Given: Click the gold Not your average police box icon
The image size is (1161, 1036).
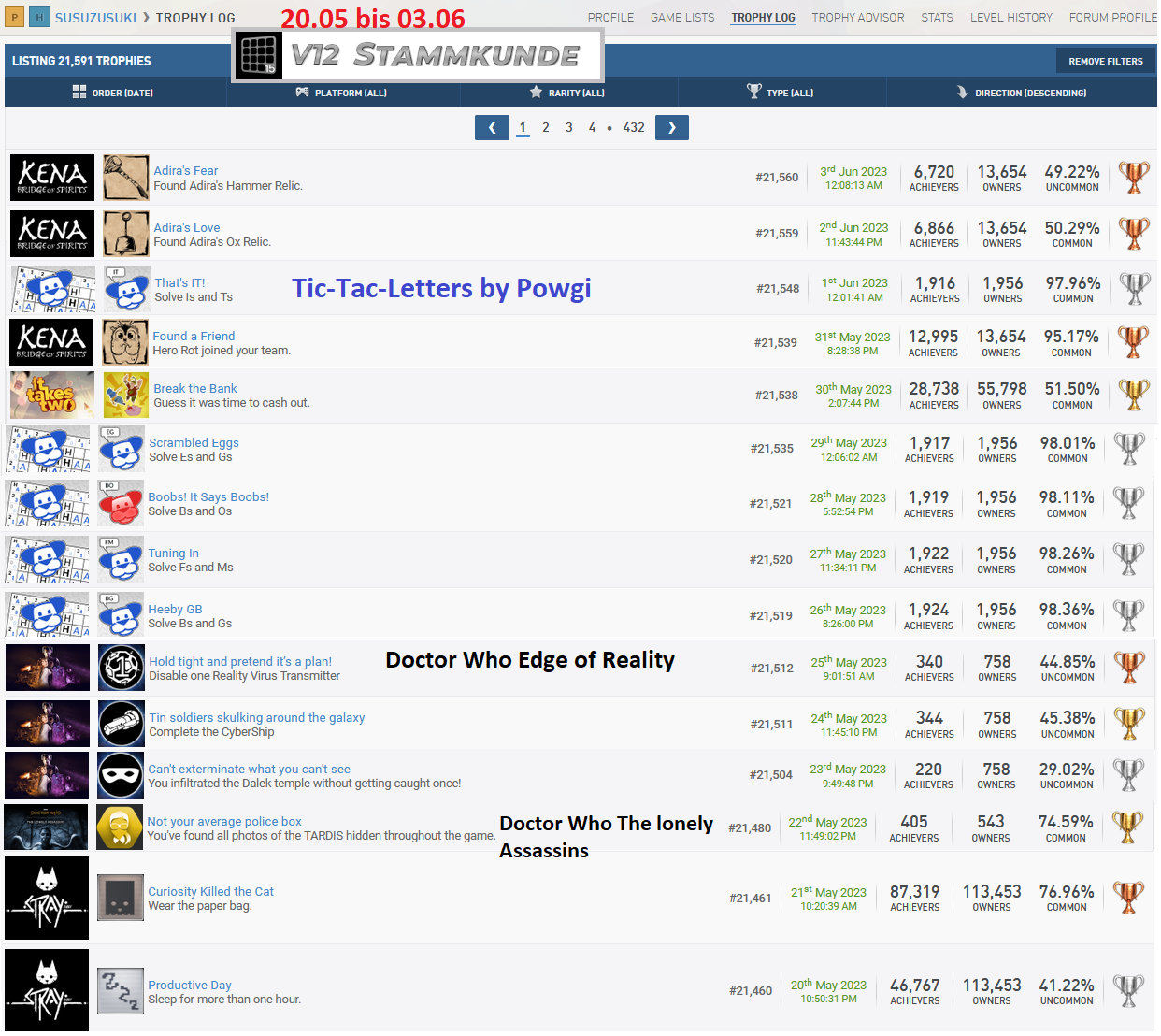Looking at the screenshot, I should 120,827.
